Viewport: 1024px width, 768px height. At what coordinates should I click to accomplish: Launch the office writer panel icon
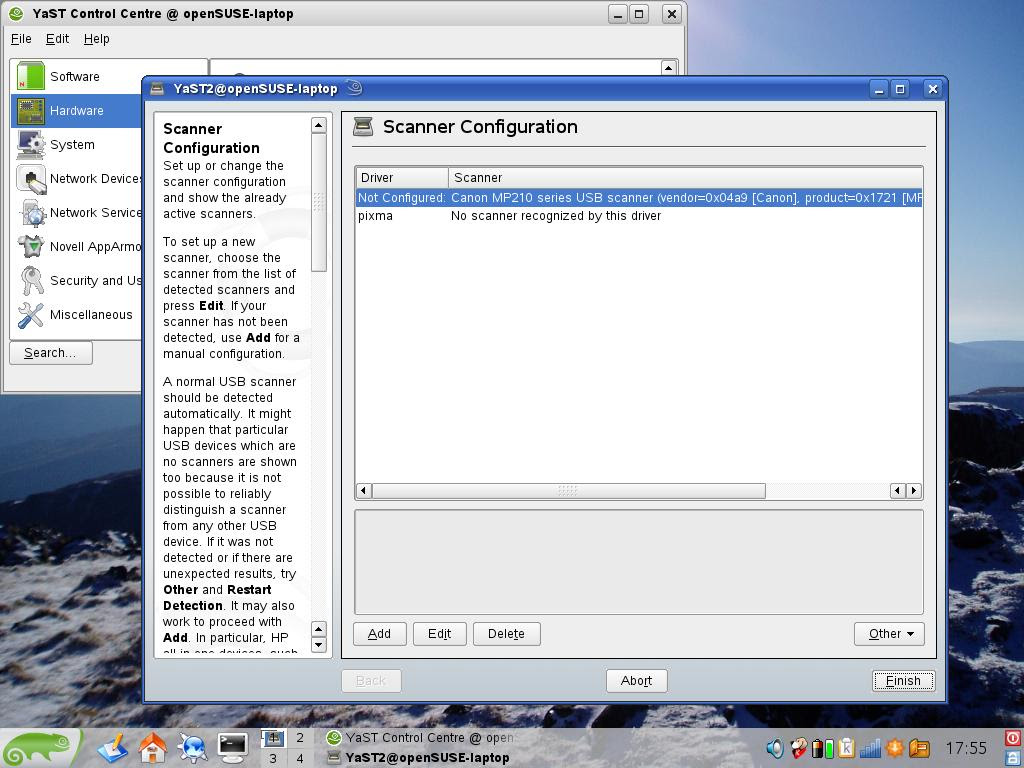tap(113, 748)
